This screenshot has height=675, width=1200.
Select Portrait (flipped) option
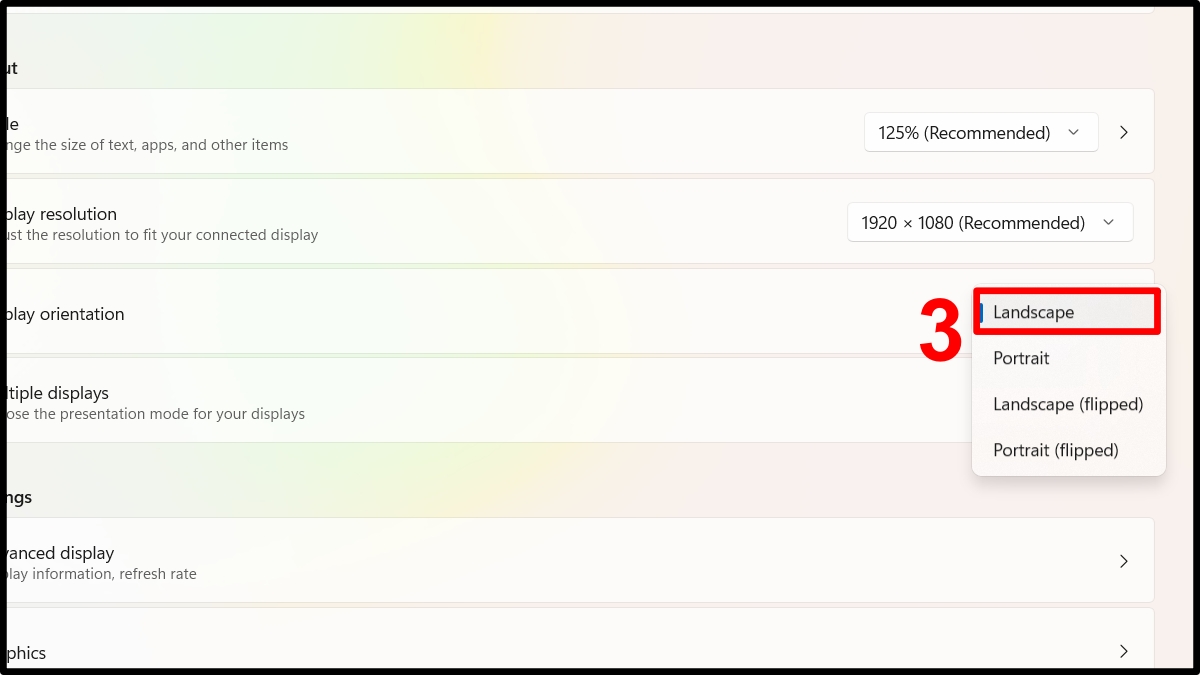tap(1055, 450)
